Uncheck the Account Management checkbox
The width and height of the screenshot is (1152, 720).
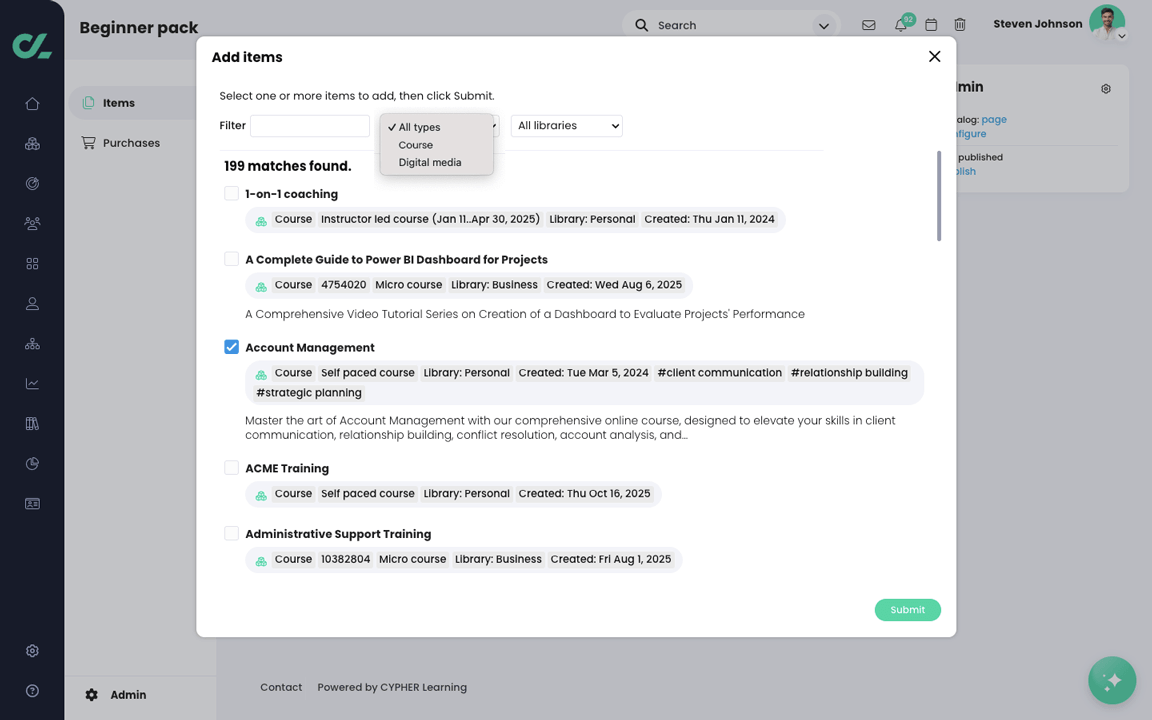(x=231, y=347)
